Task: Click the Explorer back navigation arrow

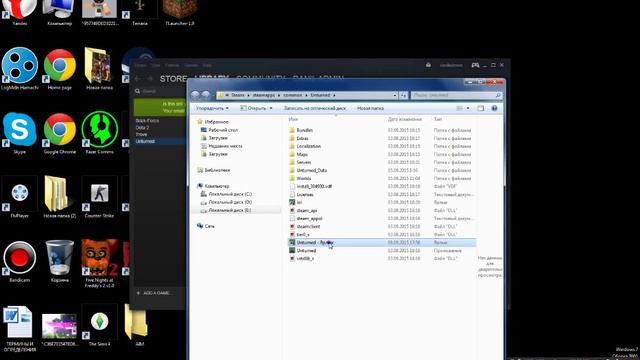Action: tap(196, 95)
